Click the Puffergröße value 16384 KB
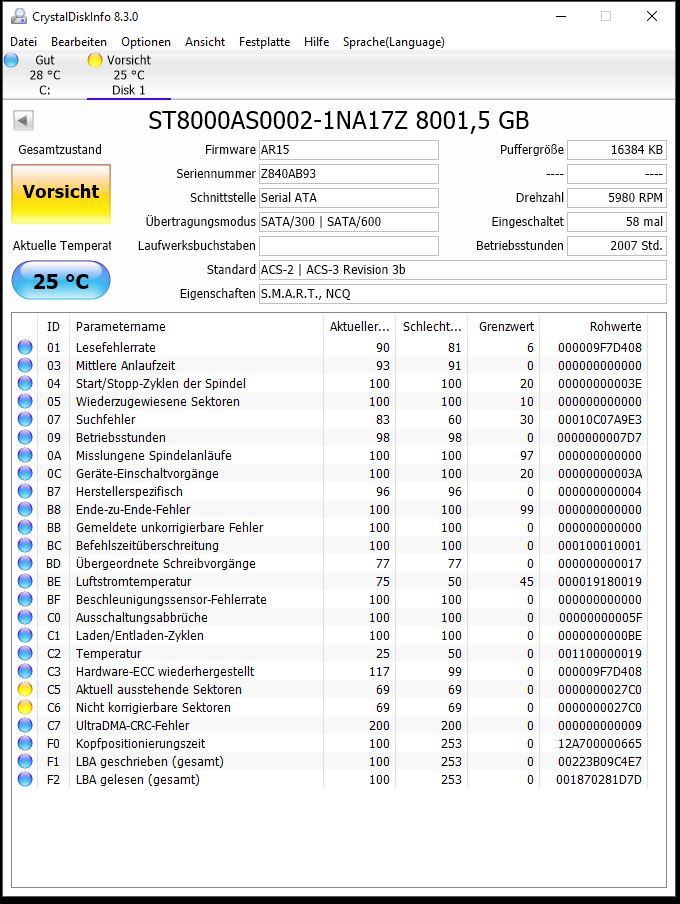 tap(617, 150)
